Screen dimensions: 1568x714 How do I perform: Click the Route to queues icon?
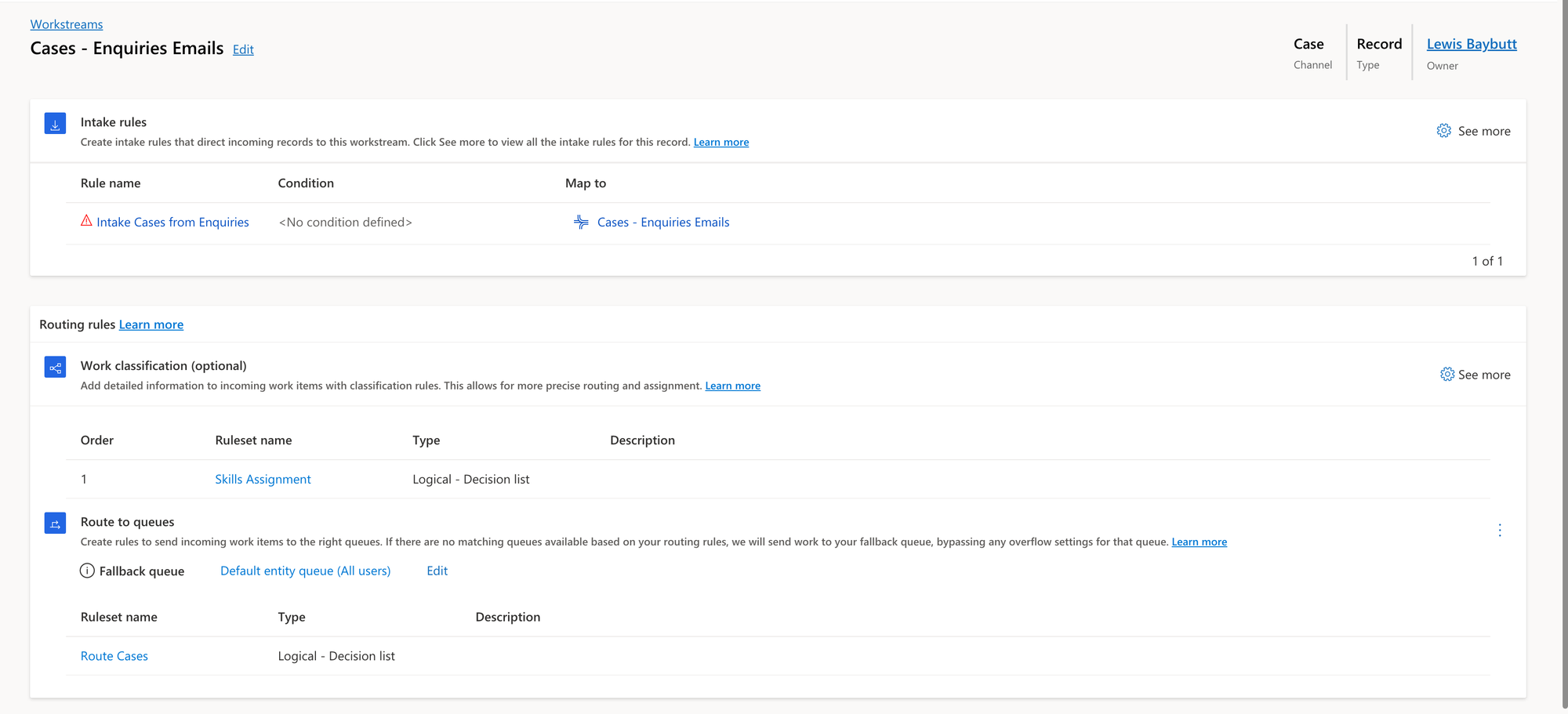pyautogui.click(x=55, y=524)
